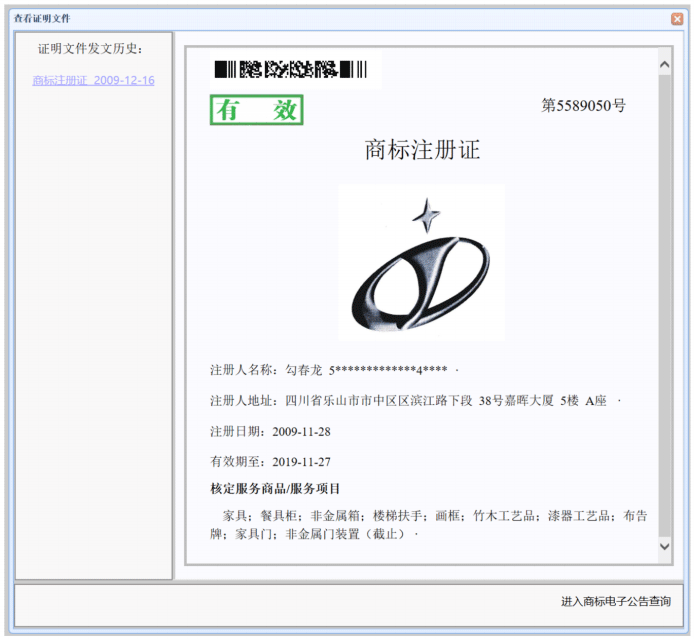
Task: Click the scrollbar up arrow
Action: pos(665,65)
